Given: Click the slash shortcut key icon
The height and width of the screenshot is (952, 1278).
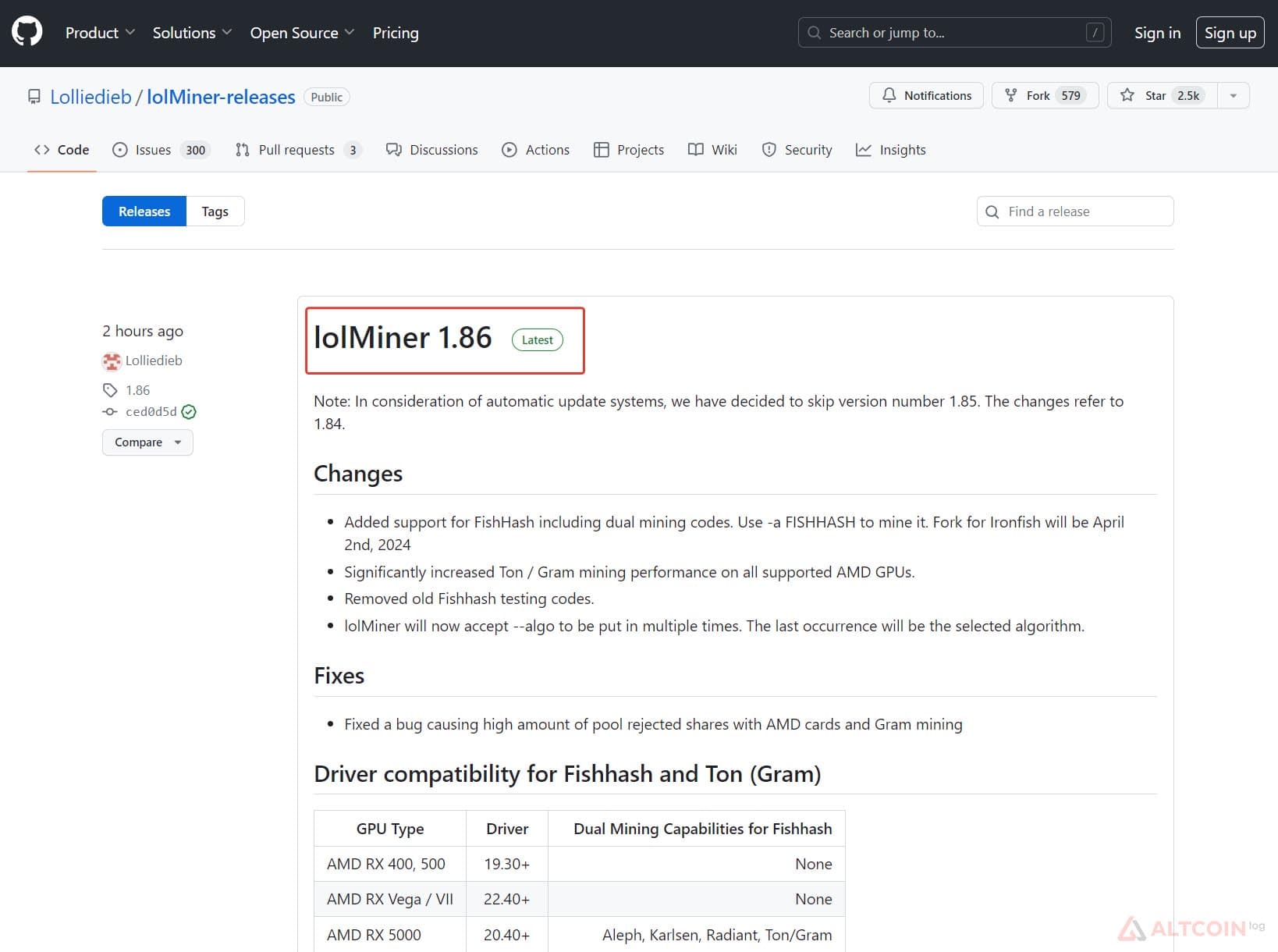Looking at the screenshot, I should (x=1095, y=33).
